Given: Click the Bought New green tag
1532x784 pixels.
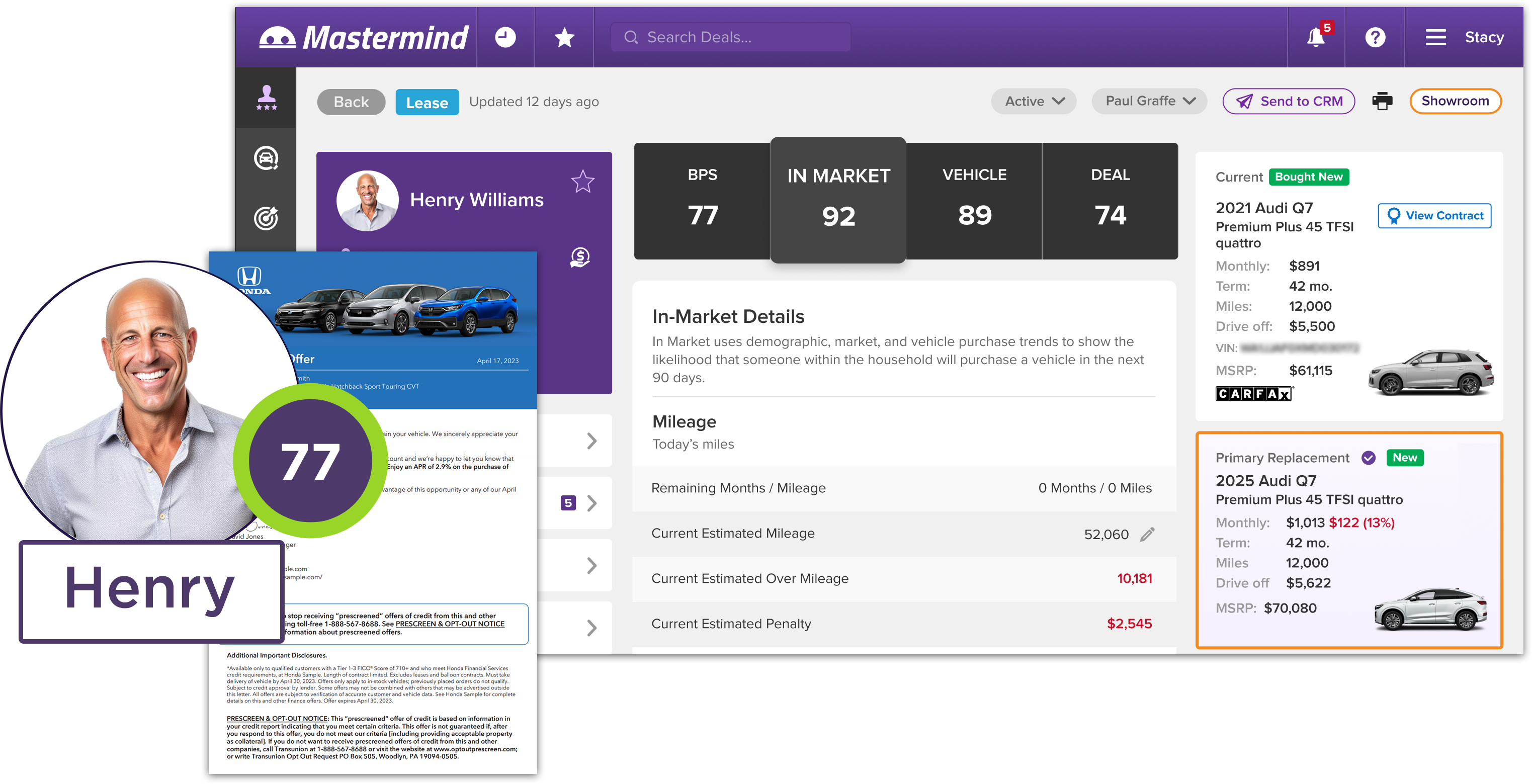Looking at the screenshot, I should (x=1308, y=177).
